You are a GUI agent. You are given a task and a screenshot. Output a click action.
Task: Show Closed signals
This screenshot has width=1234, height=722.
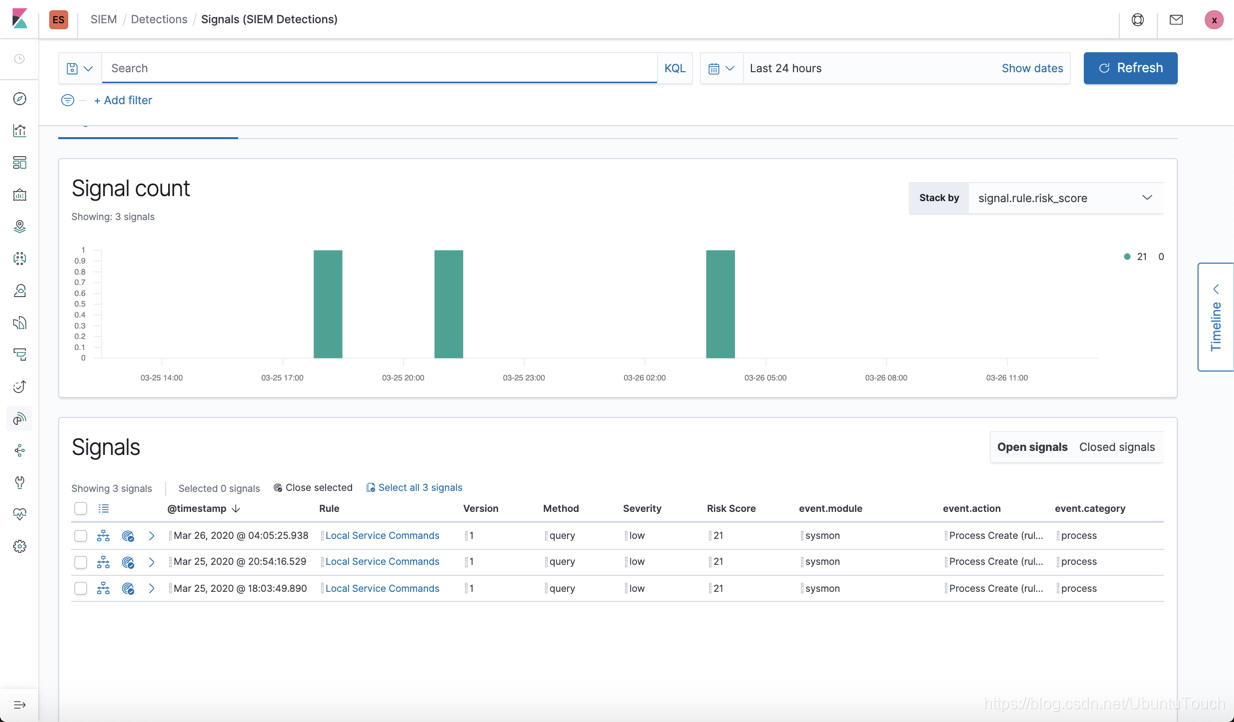click(x=1117, y=447)
